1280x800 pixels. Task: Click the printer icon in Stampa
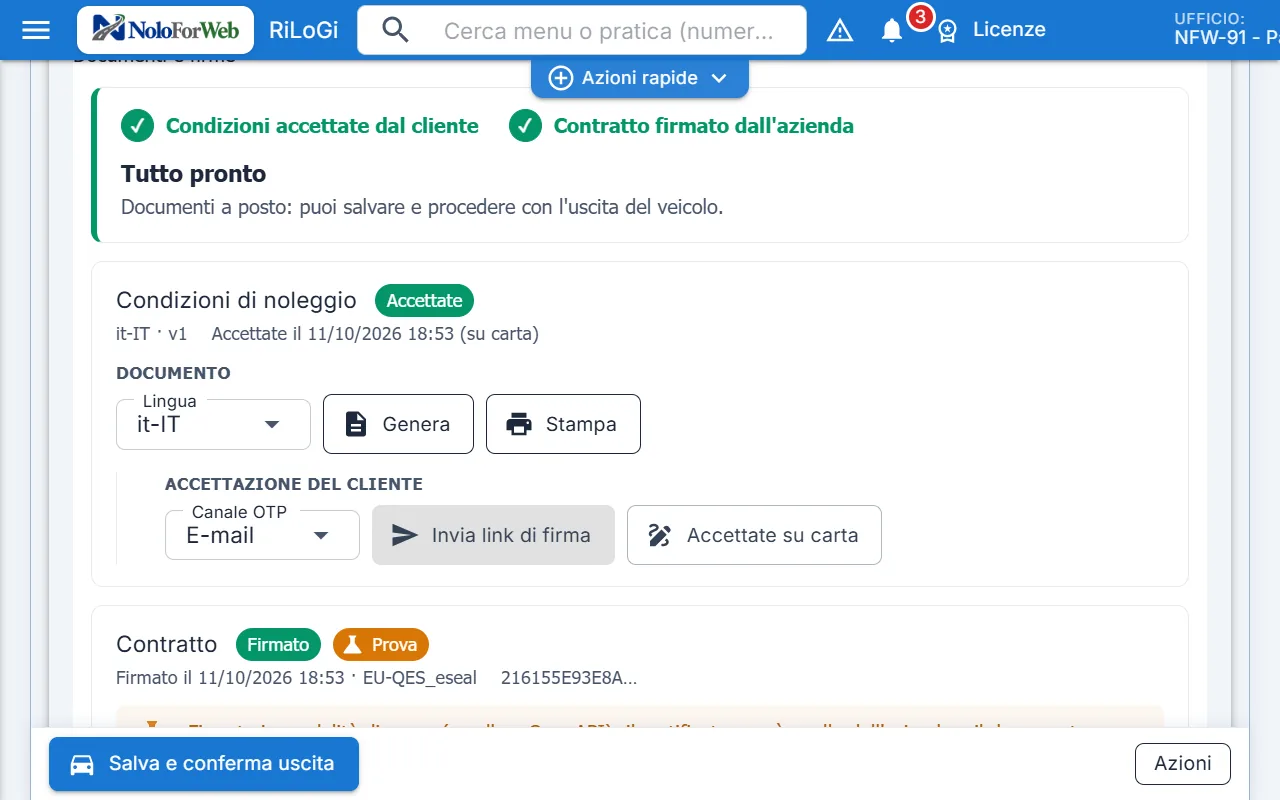(519, 424)
